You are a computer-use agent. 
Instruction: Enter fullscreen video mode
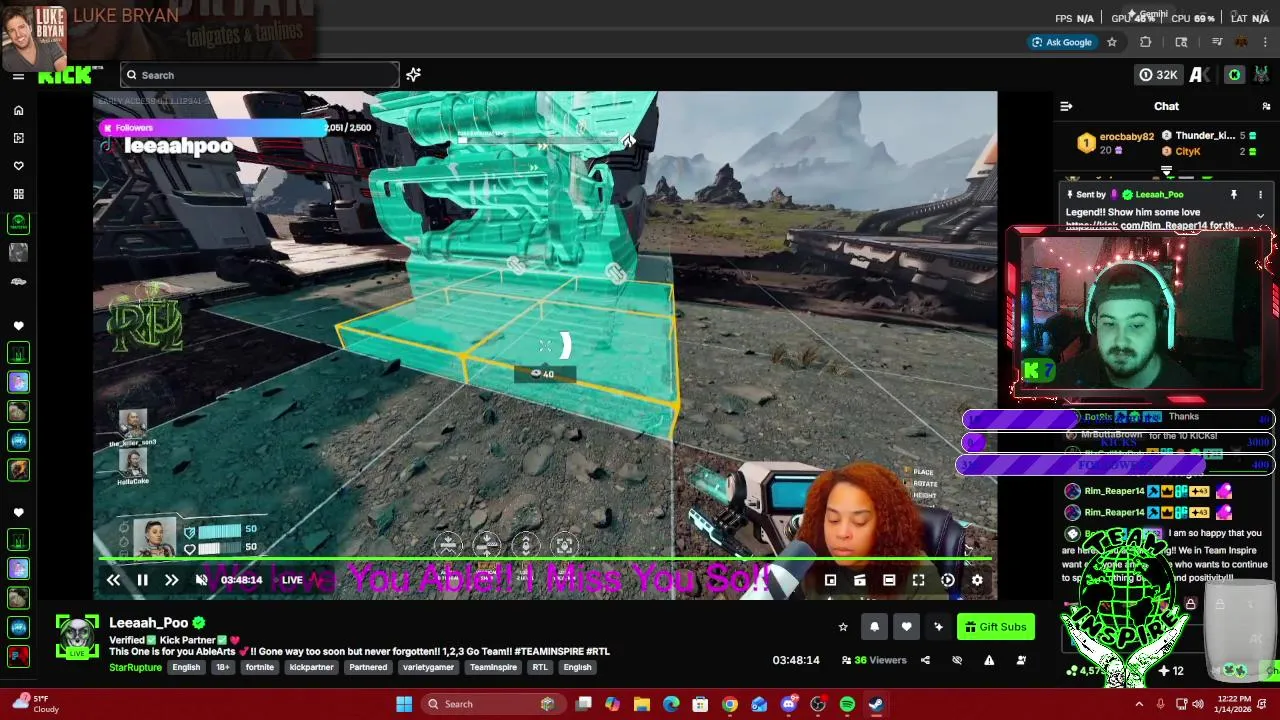918,580
